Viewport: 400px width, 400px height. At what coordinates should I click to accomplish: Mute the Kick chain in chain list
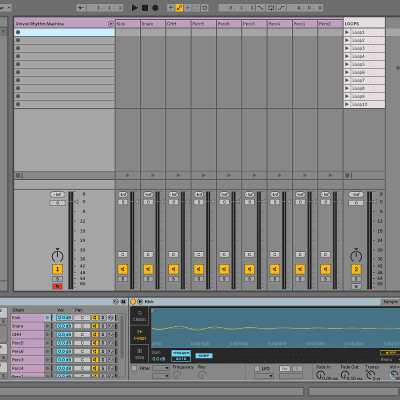(x=95, y=318)
